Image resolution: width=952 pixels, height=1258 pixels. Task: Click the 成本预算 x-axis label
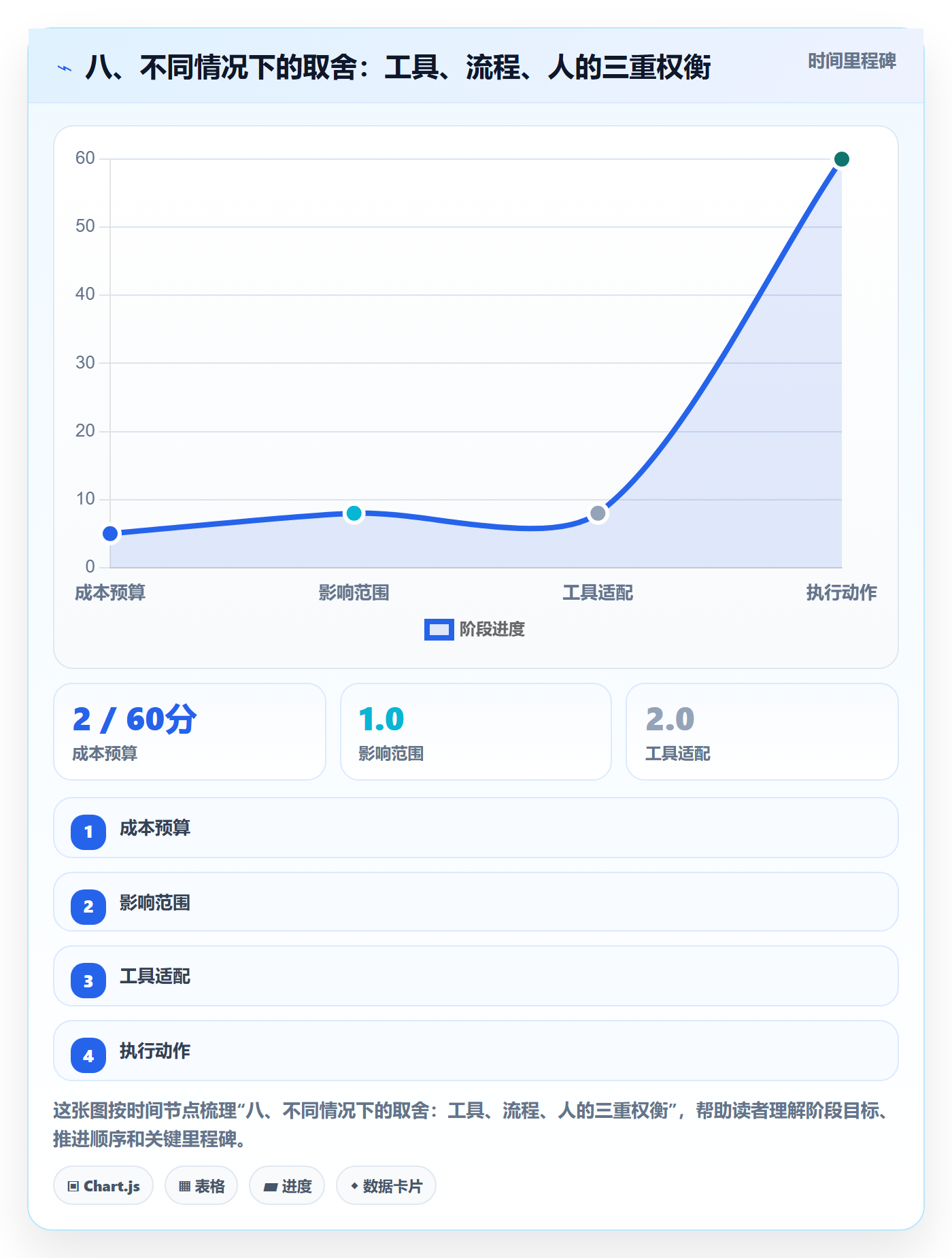pyautogui.click(x=110, y=593)
